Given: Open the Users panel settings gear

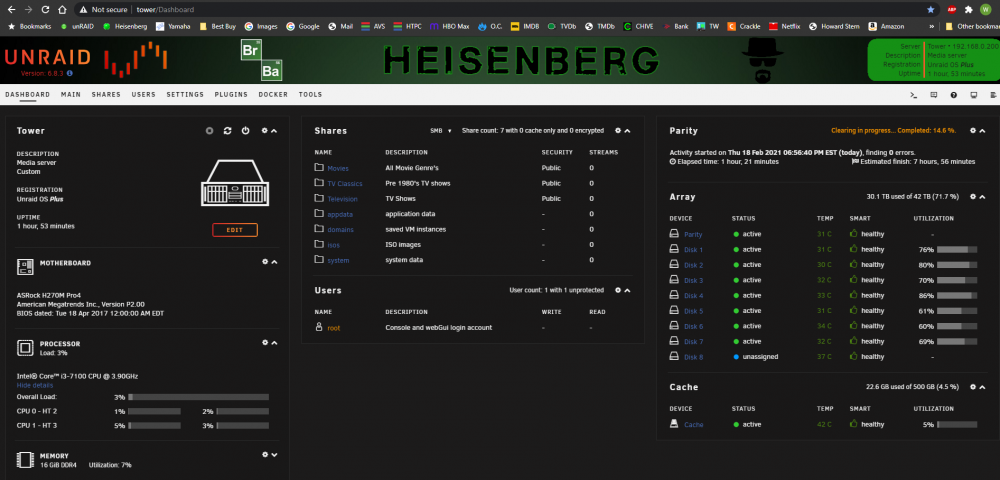Looking at the screenshot, I should pos(617,290).
